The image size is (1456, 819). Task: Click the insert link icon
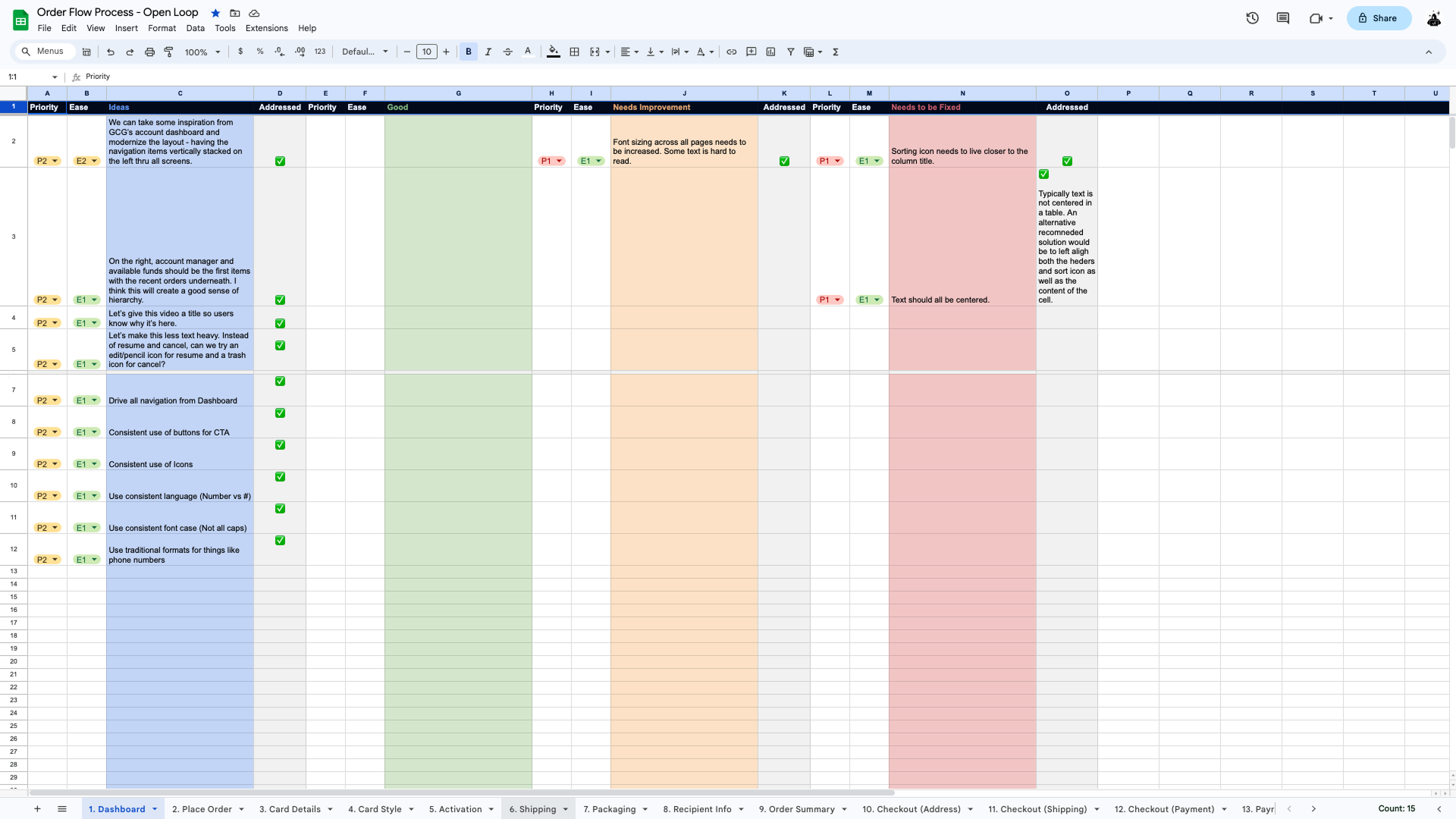pos(732,52)
